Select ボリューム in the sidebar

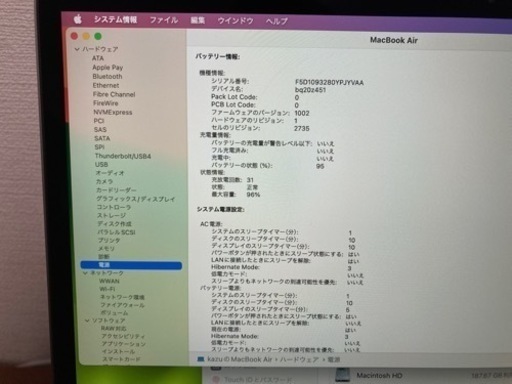[114, 313]
